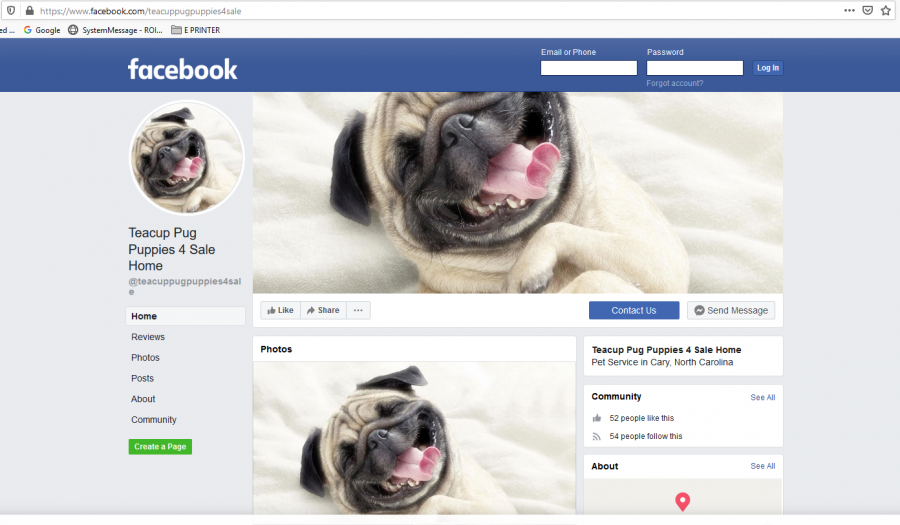Viewport: 900px width, 525px height.
Task: Open the Google bookmark
Action: [x=42, y=30]
